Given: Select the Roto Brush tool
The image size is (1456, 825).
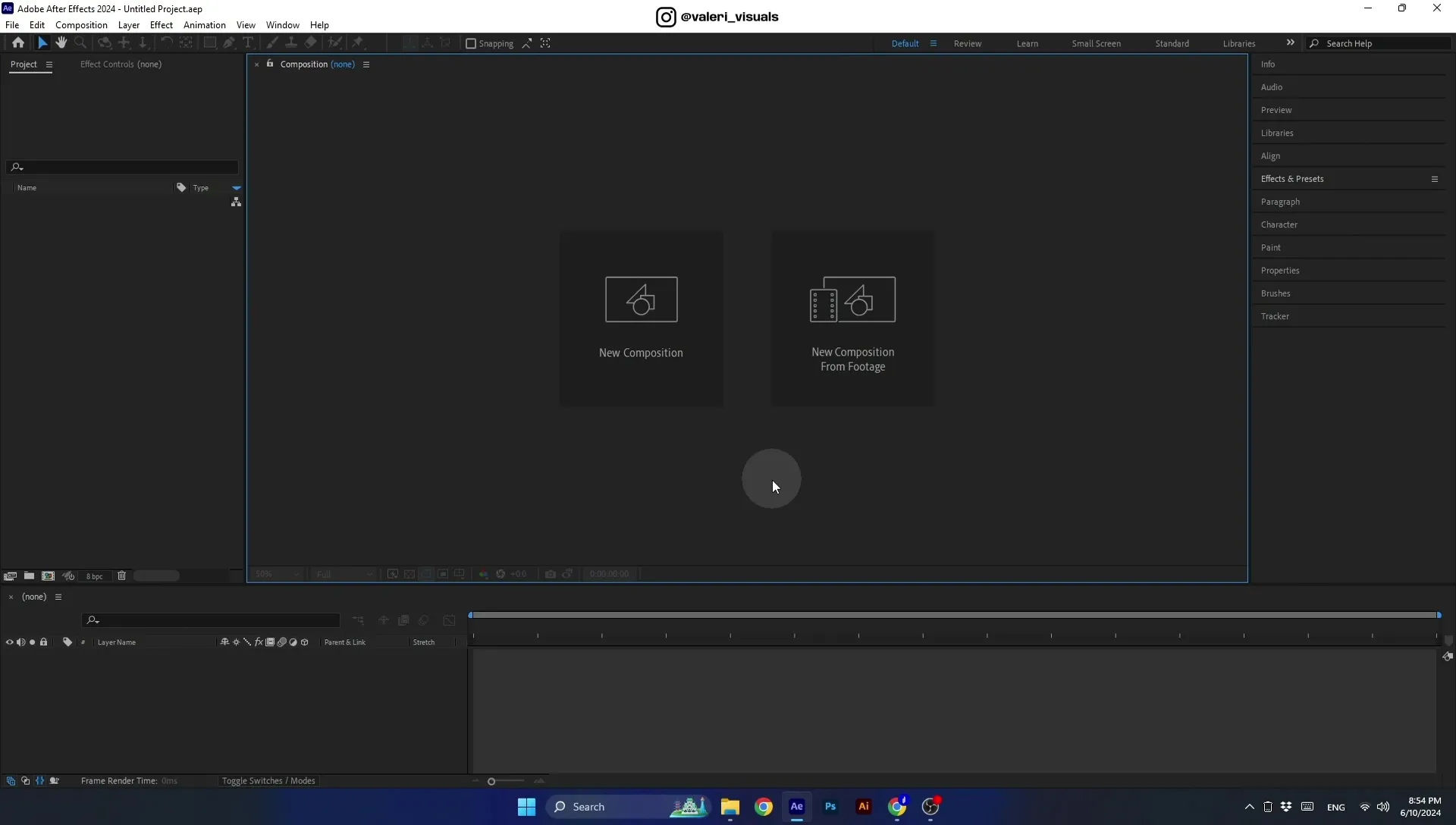Looking at the screenshot, I should [x=334, y=43].
